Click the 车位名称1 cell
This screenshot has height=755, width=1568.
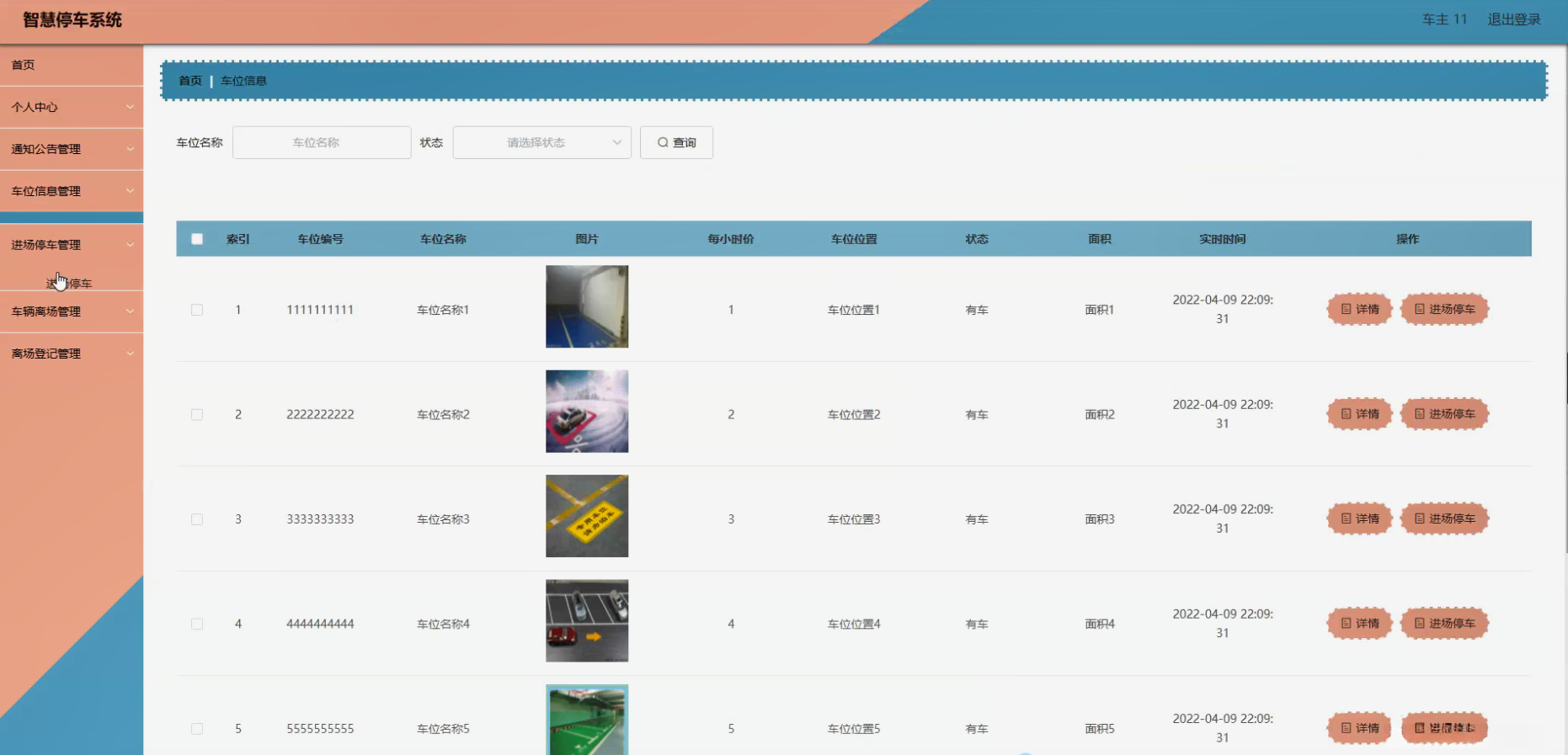coord(443,310)
